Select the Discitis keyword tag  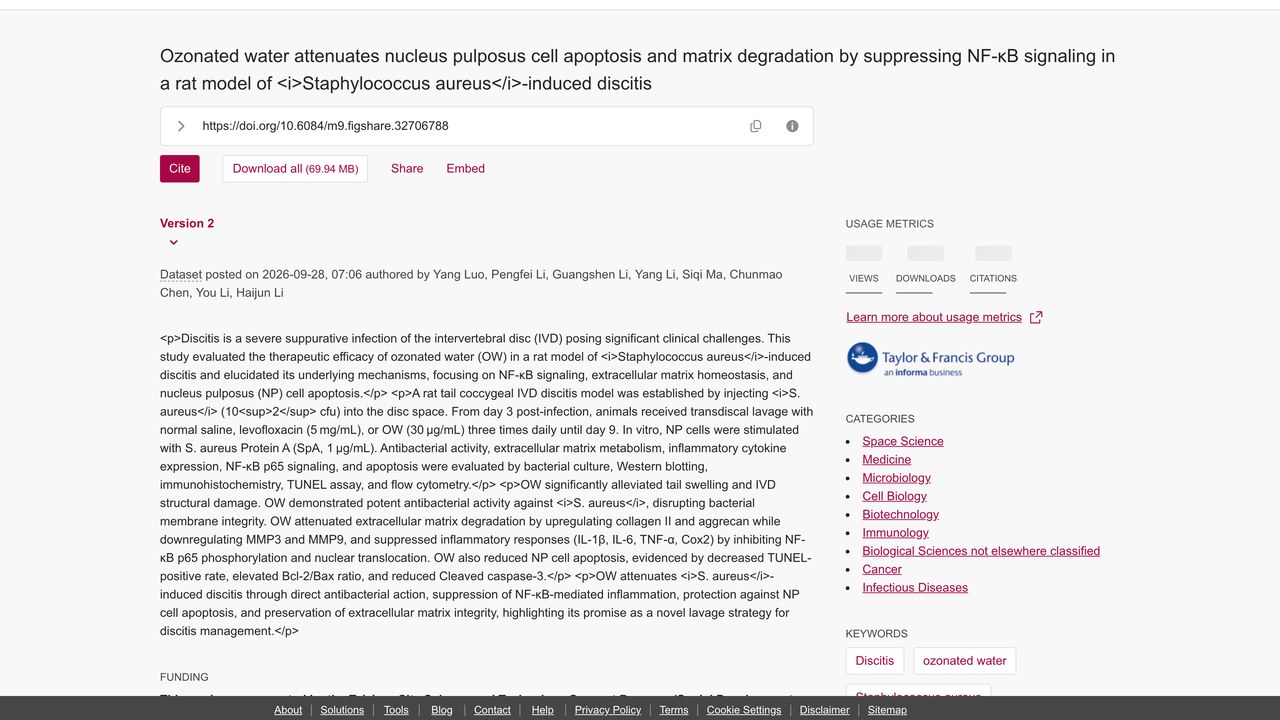875,661
